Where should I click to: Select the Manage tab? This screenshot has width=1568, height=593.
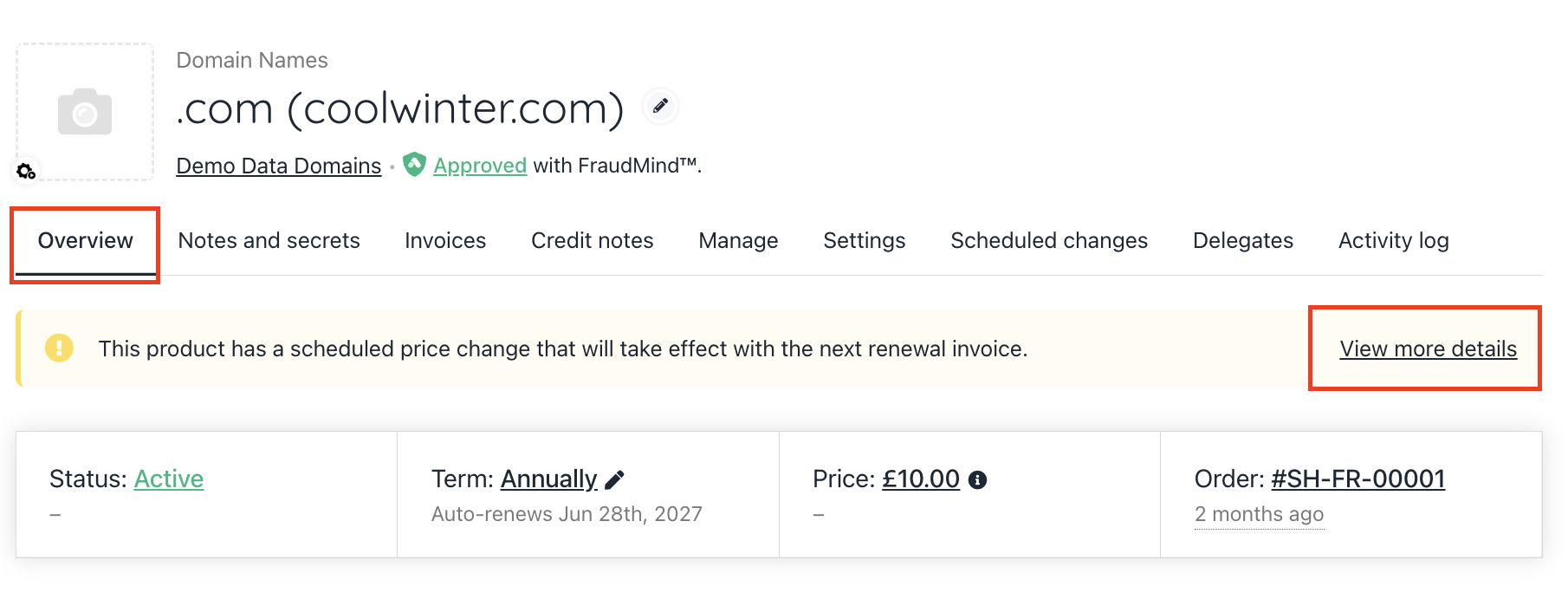[738, 240]
